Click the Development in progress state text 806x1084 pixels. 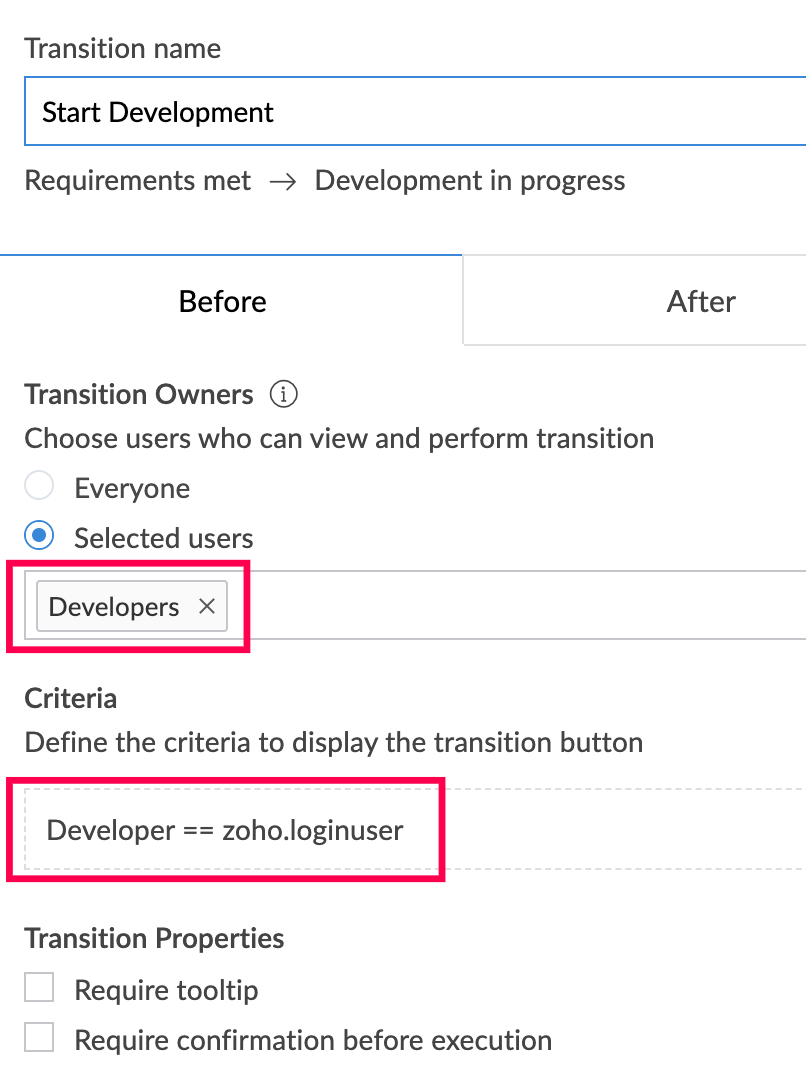[x=470, y=181]
